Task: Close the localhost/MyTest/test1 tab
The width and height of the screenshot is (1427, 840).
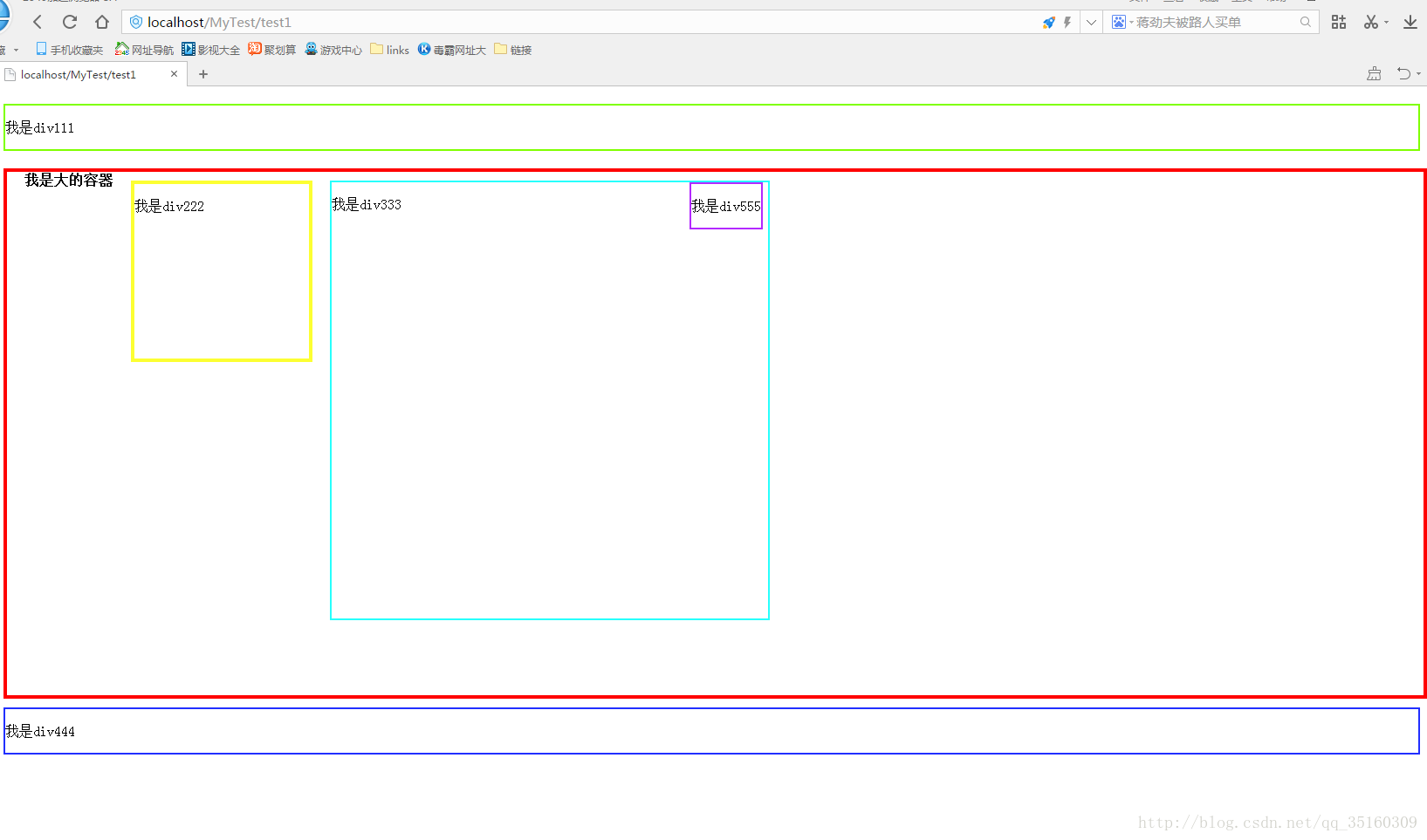Action: pos(174,74)
